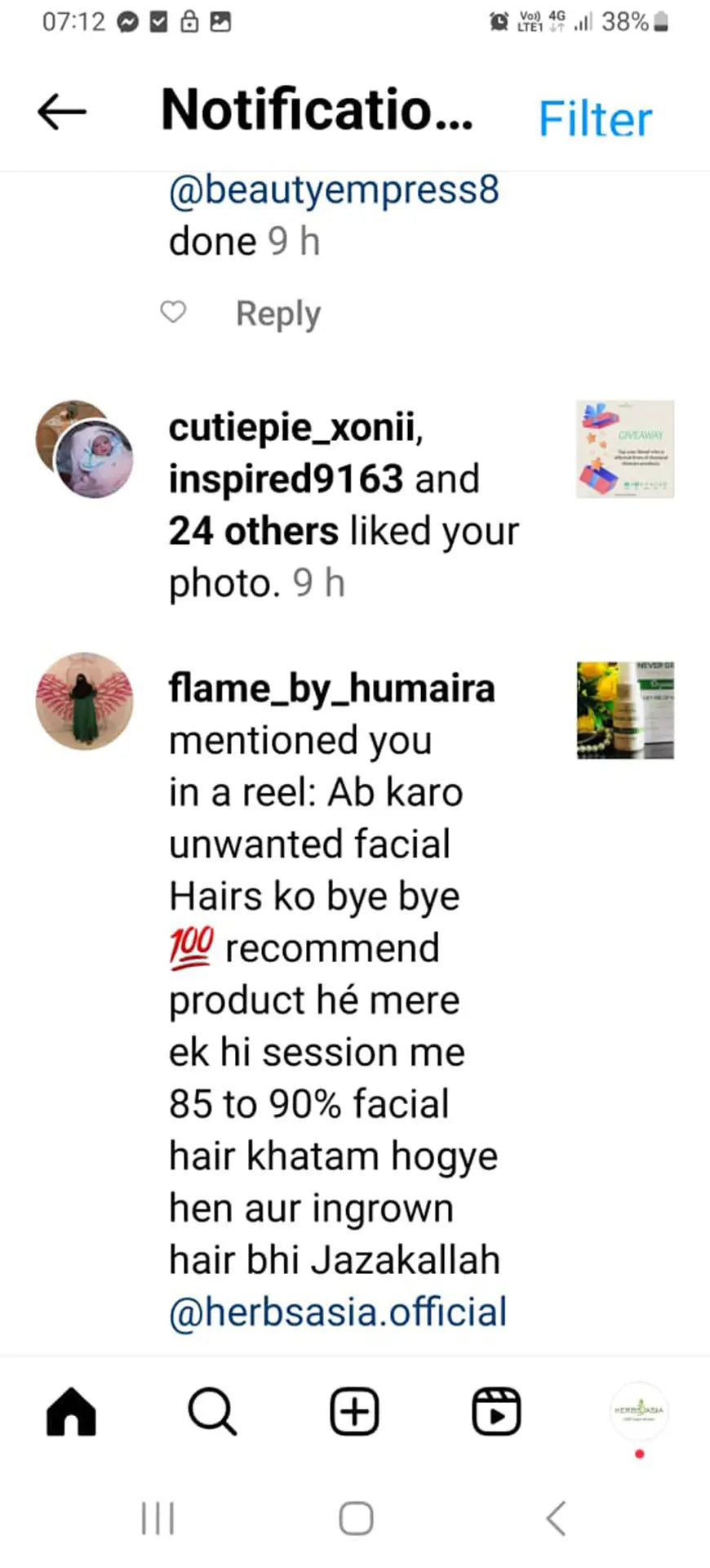Tap the create new post icon
This screenshot has width=710, height=1568.
[354, 1411]
